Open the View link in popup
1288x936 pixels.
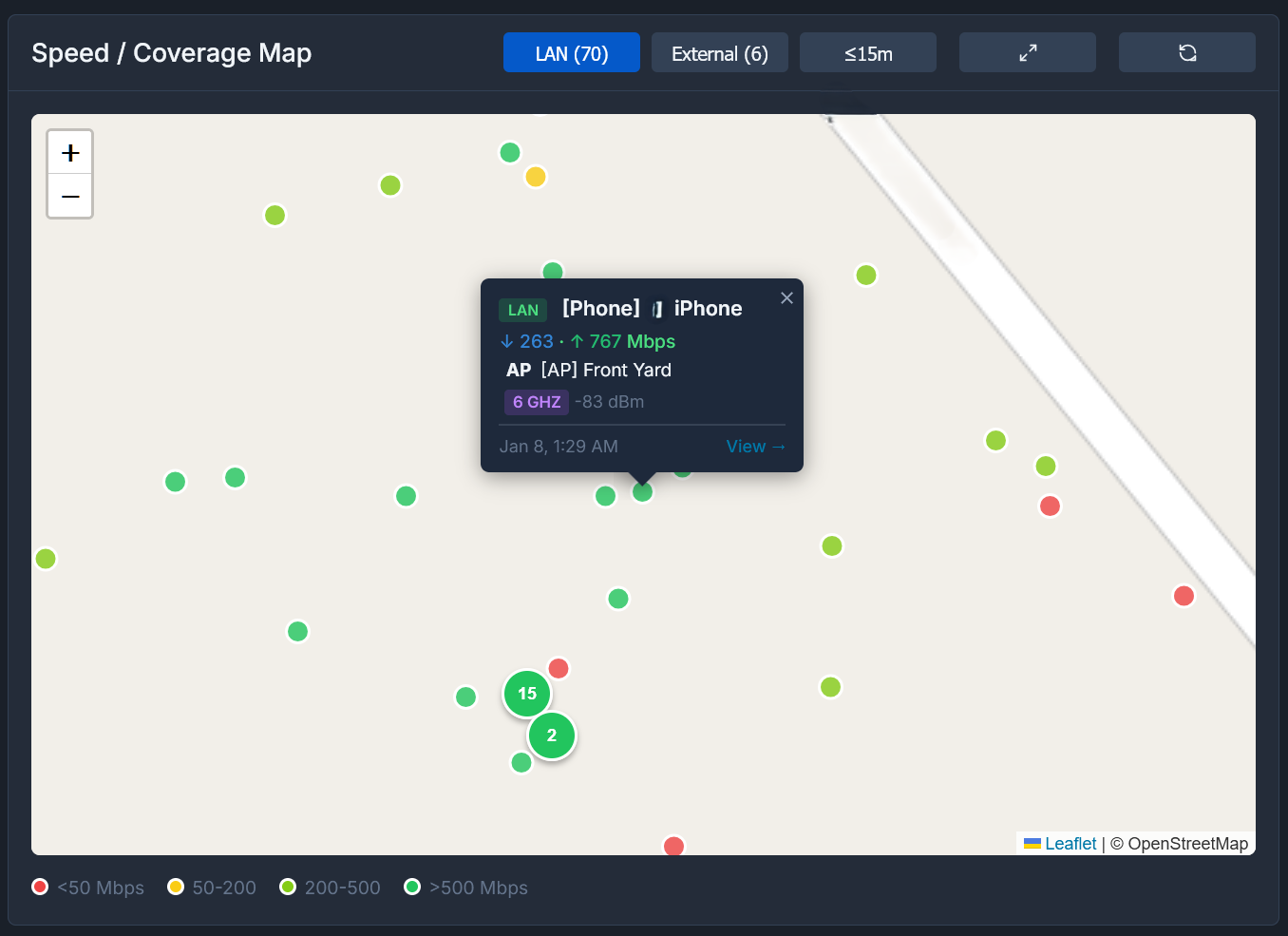[x=756, y=447]
